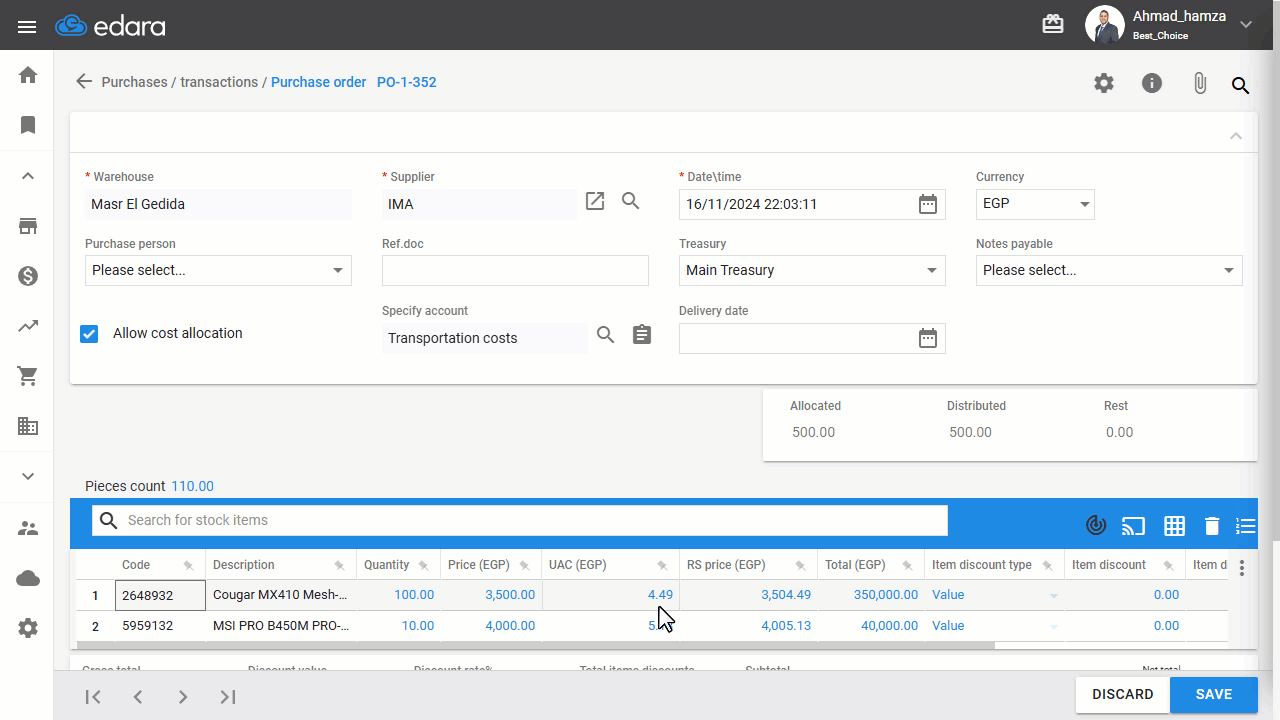Open supplier IMA in new window
The width and height of the screenshot is (1280, 720).
pyautogui.click(x=595, y=201)
